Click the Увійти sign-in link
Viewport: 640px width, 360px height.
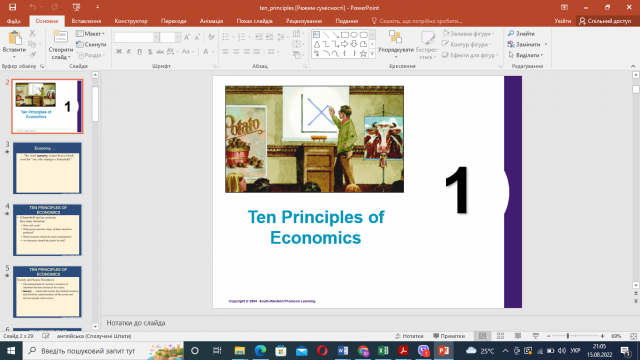pos(562,21)
